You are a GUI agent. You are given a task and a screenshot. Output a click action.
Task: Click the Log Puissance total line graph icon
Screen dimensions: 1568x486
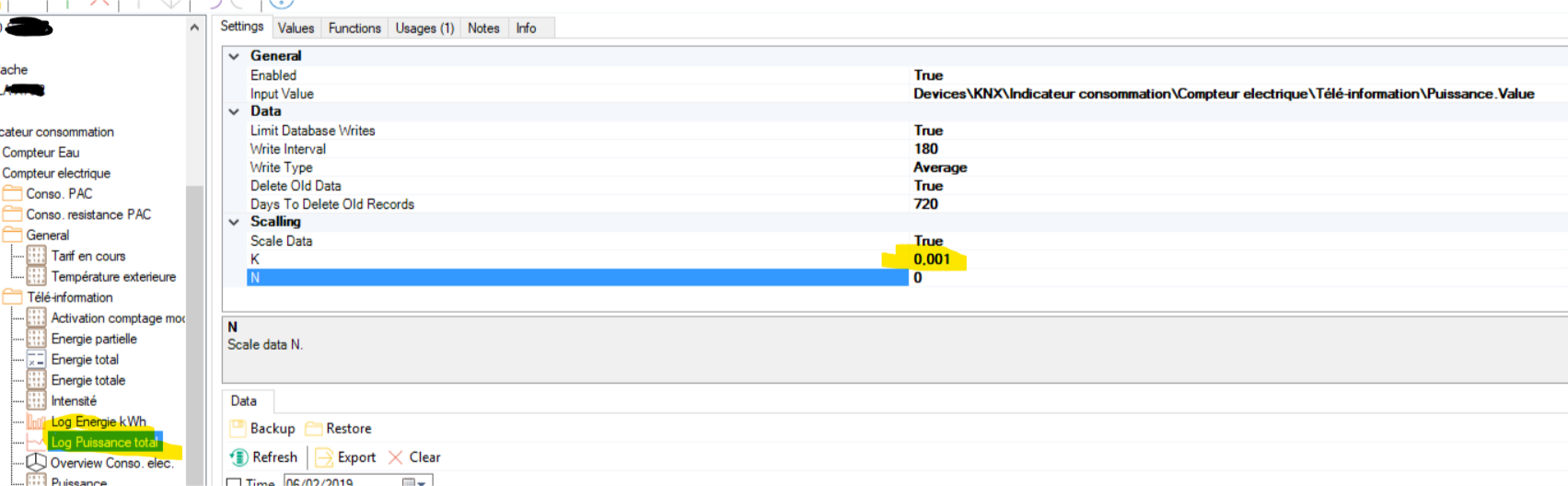pos(36,443)
